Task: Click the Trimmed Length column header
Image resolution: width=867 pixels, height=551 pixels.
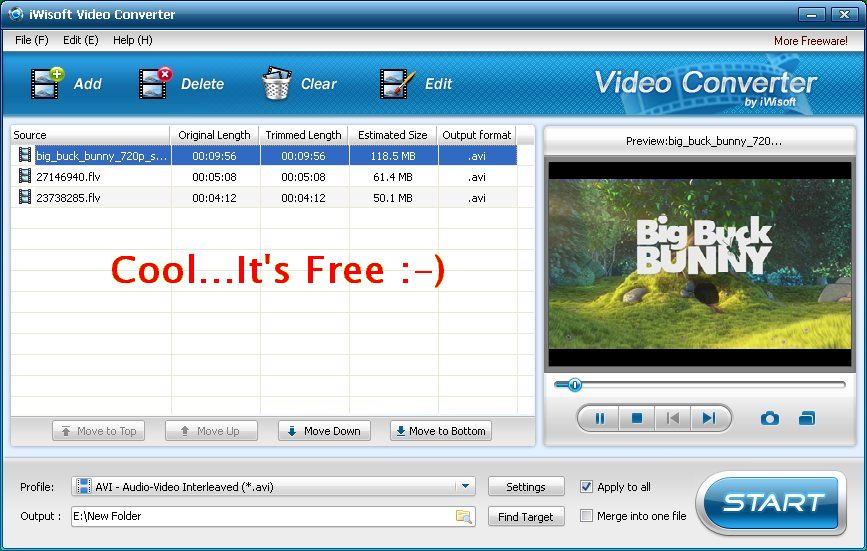Action: pyautogui.click(x=304, y=135)
